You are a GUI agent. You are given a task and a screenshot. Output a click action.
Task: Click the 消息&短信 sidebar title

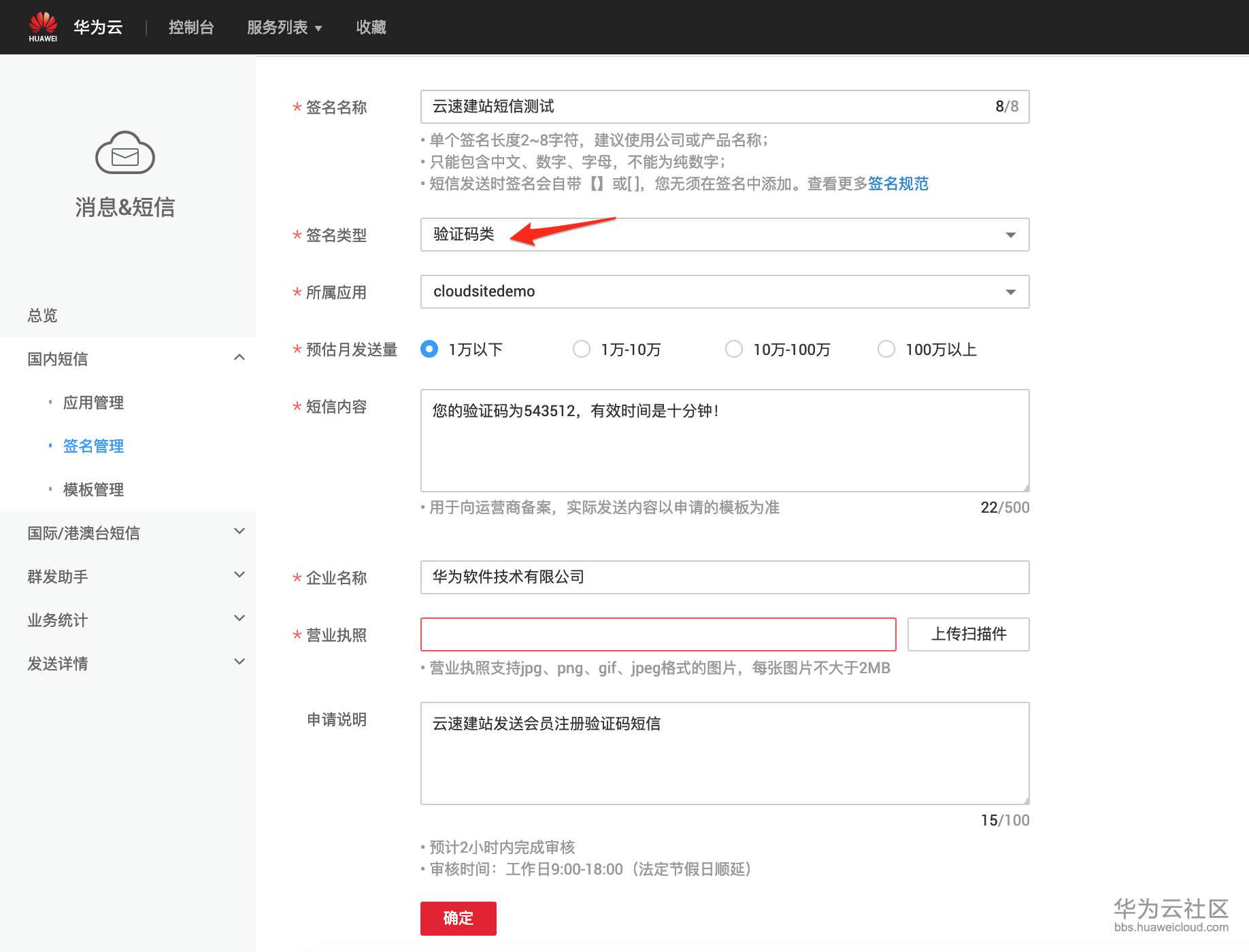(125, 207)
